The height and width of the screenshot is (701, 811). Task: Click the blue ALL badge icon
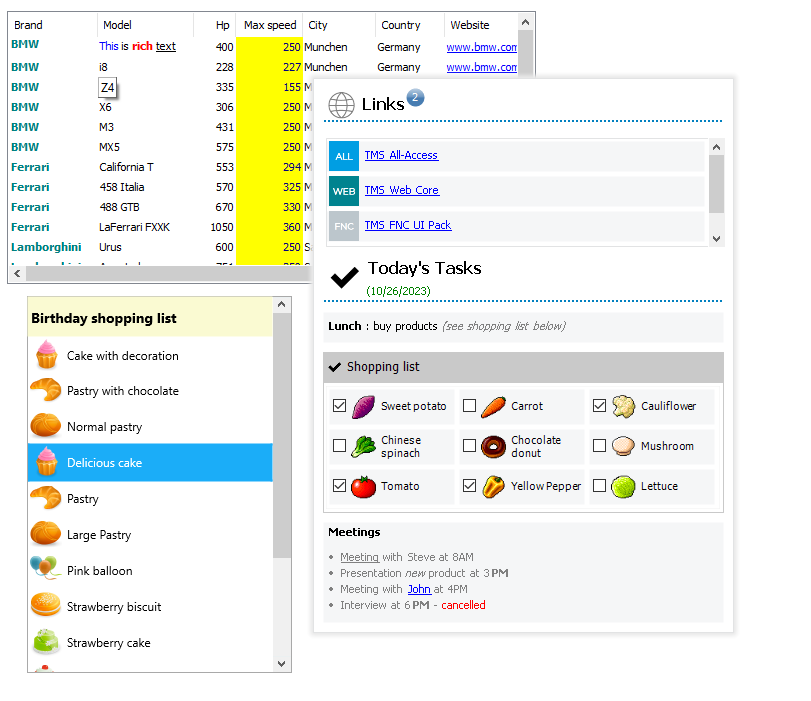coord(344,156)
